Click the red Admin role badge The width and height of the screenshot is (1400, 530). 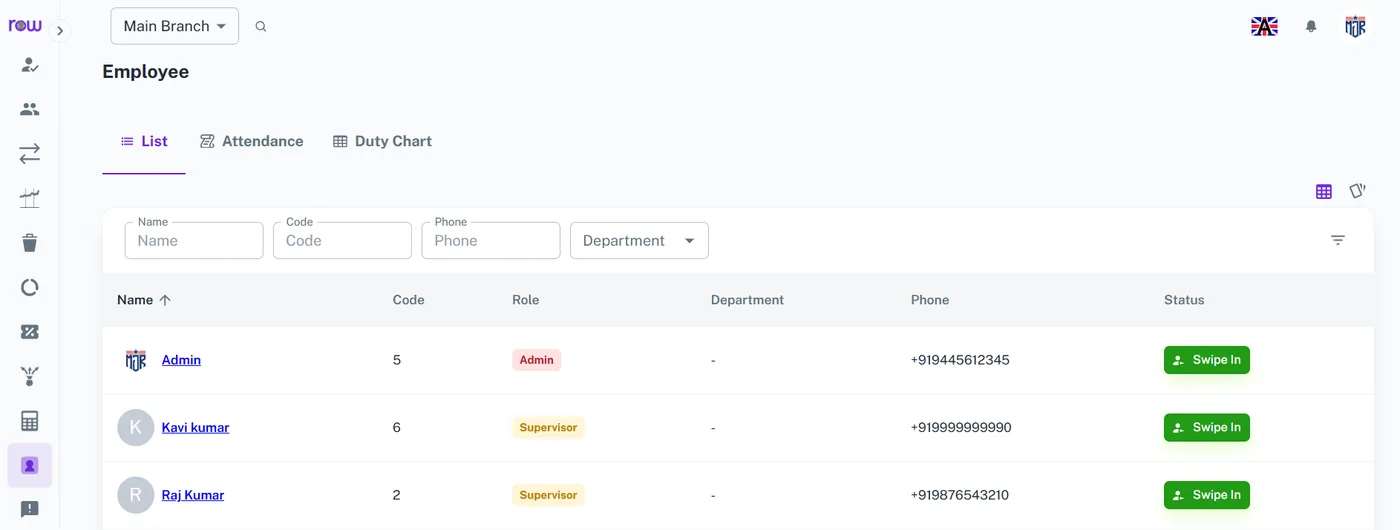point(537,360)
